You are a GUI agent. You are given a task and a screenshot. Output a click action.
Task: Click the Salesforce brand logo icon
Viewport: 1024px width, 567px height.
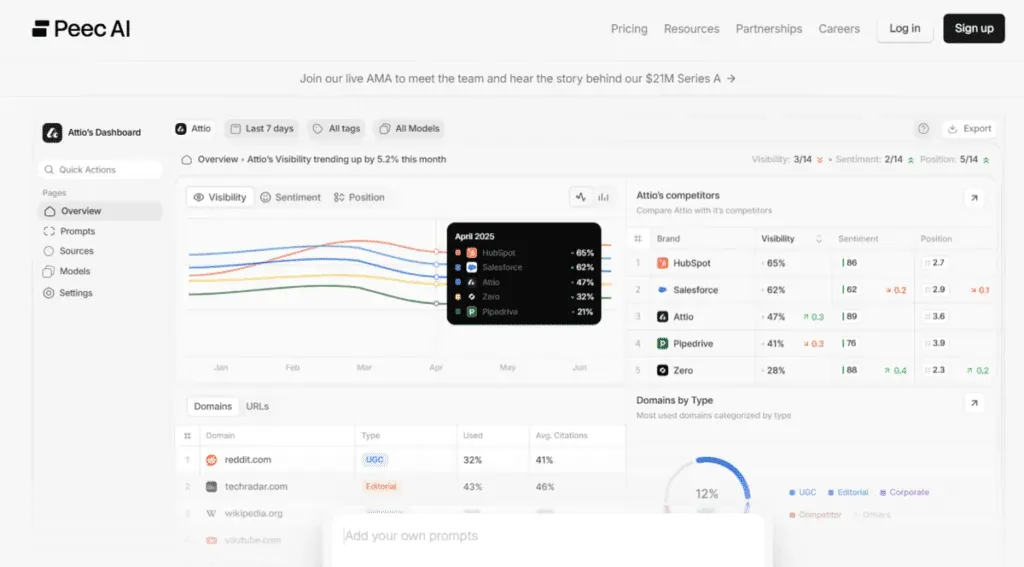click(662, 290)
